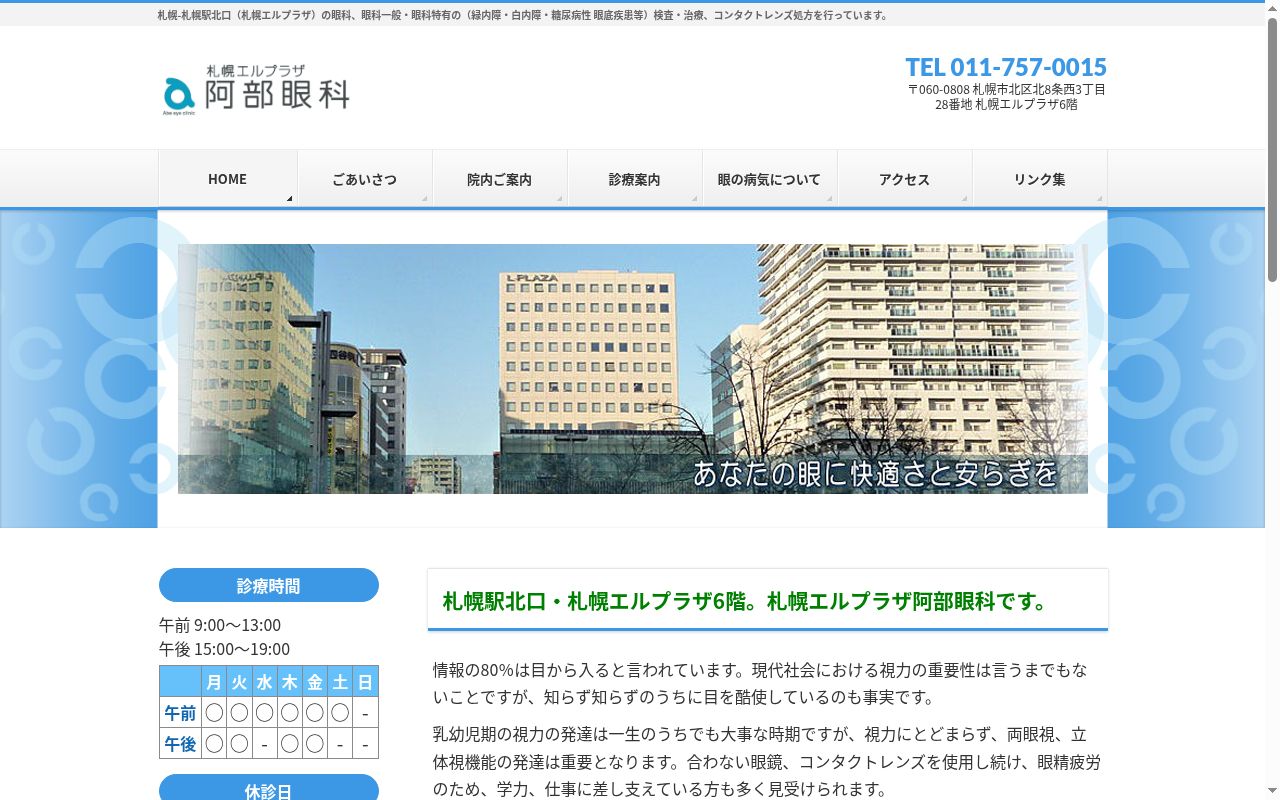Click the 午前 9:00〜13:00 hours text
Viewport: 1280px width, 800px height.
(x=220, y=625)
